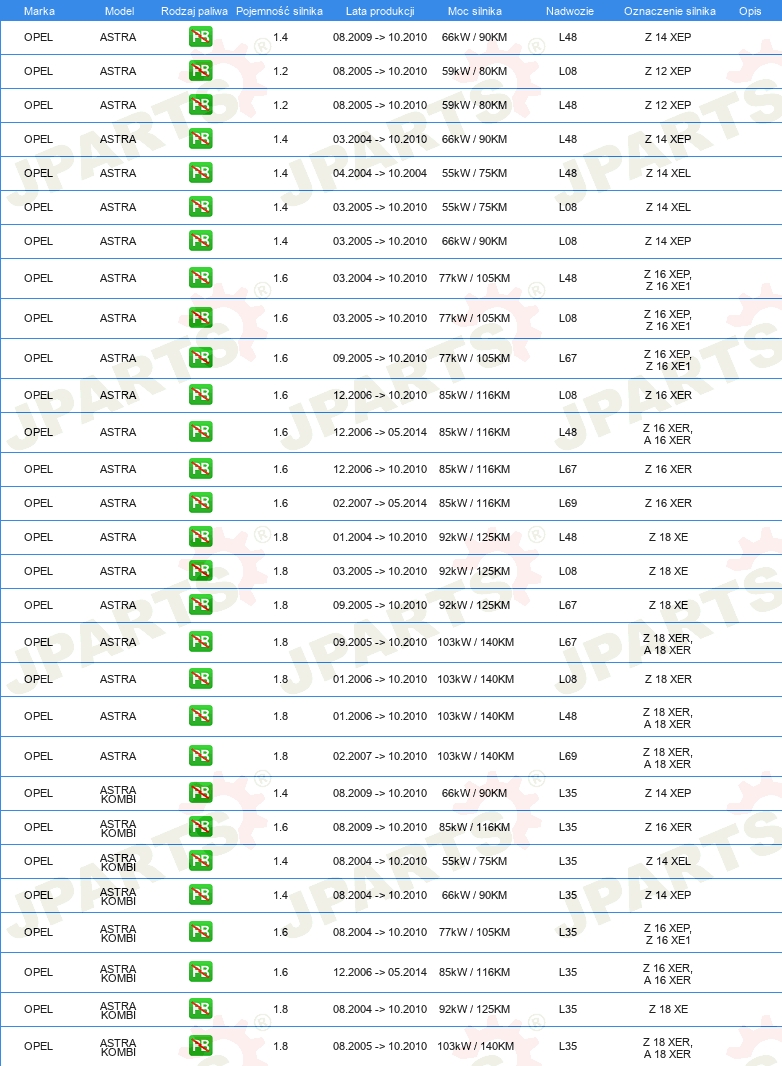
Task: Click the L69 body code in the 1.6 row
Action: click(x=568, y=503)
